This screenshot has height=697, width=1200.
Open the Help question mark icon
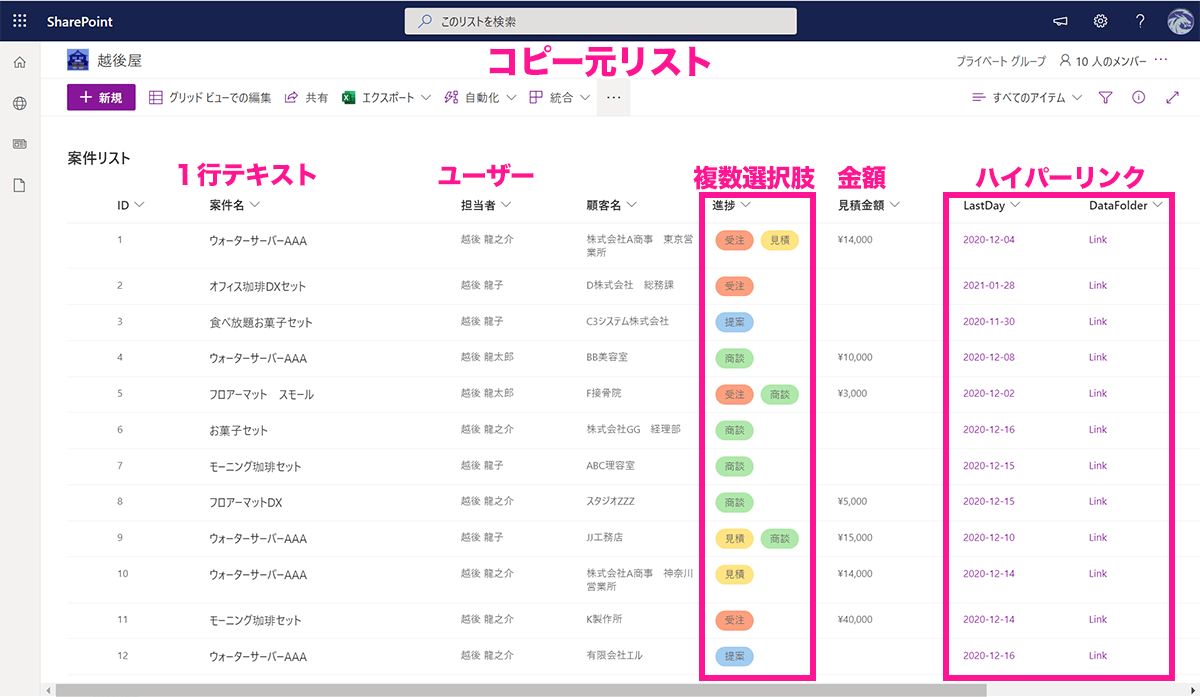(1140, 21)
